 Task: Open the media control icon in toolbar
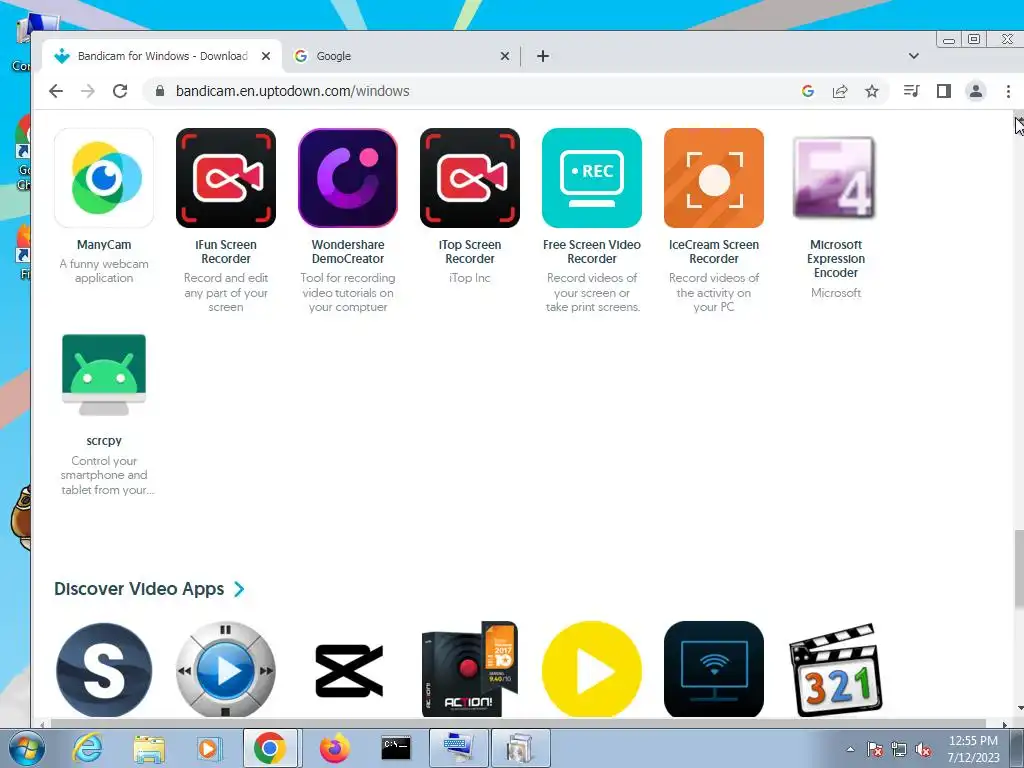click(912, 91)
